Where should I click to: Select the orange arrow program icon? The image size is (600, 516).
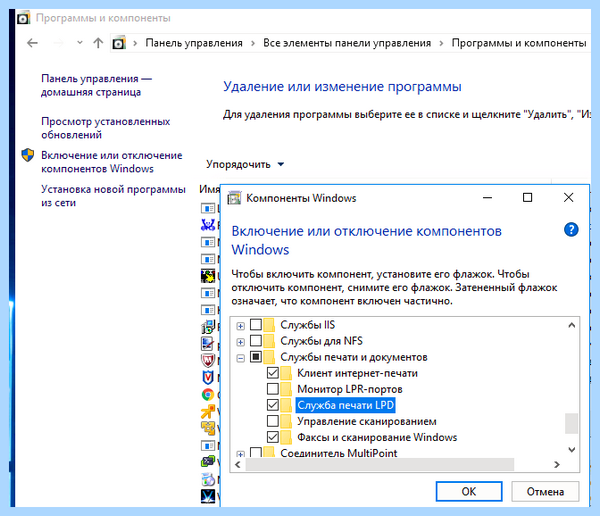208,411
